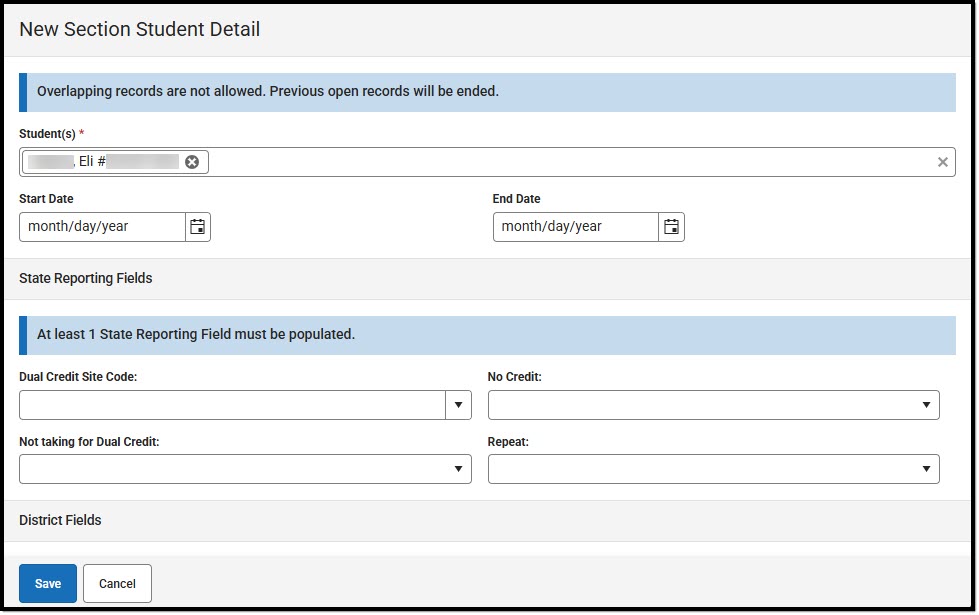Expand the District Fields section
The height and width of the screenshot is (615, 979).
click(60, 520)
